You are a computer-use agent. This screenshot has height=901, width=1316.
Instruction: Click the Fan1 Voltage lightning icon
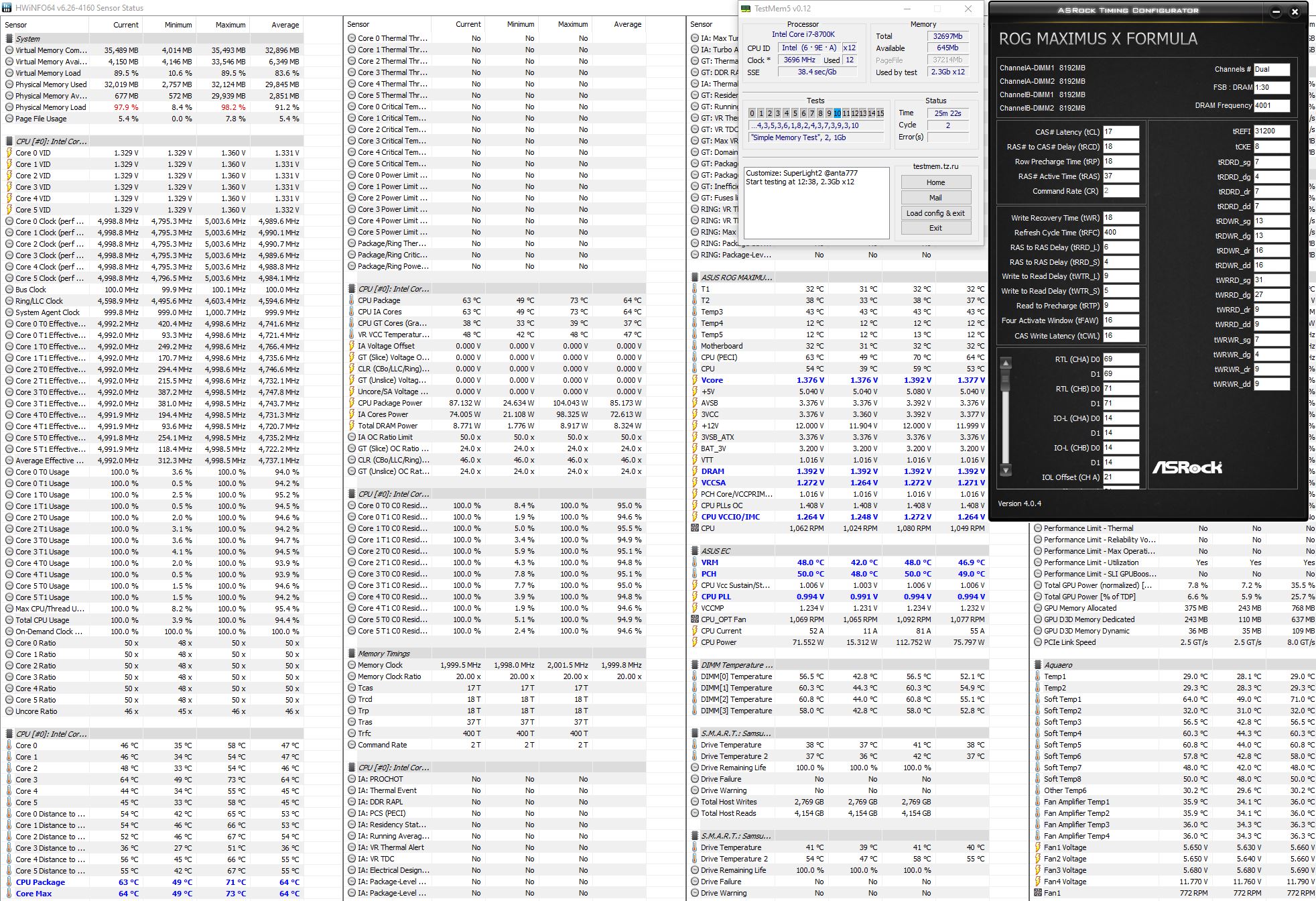point(1038,847)
